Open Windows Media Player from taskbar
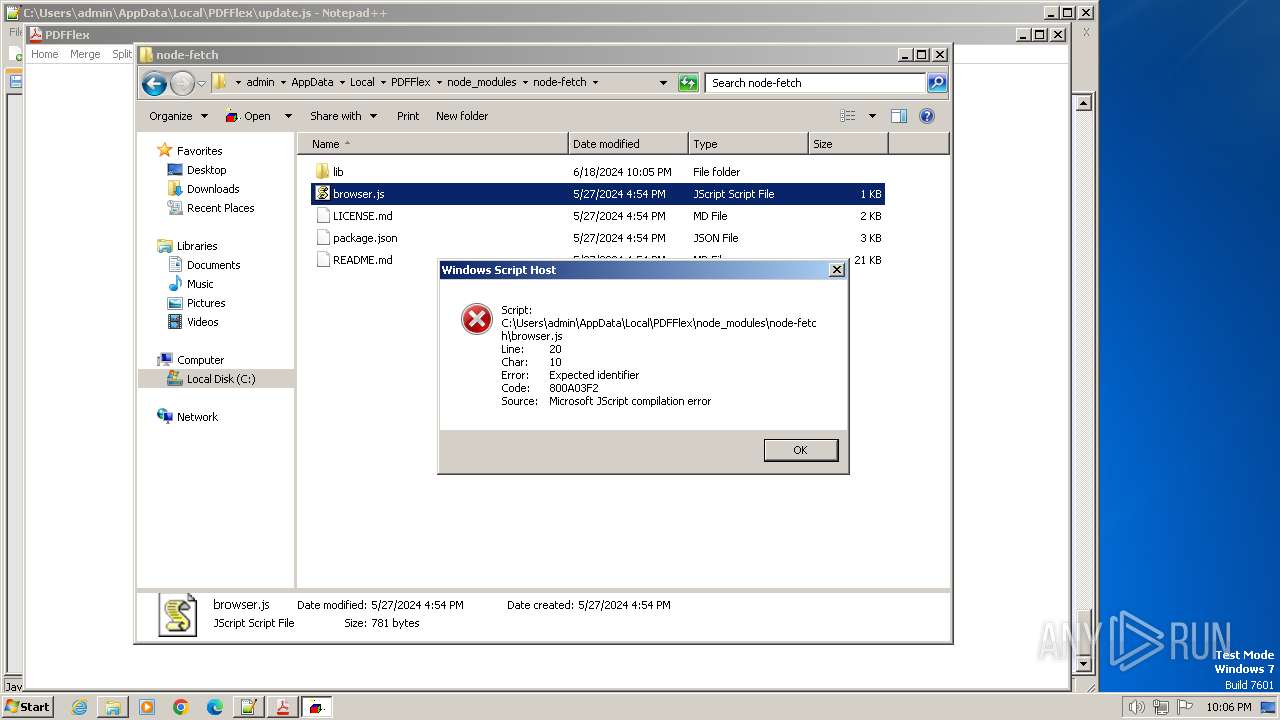 tap(147, 707)
